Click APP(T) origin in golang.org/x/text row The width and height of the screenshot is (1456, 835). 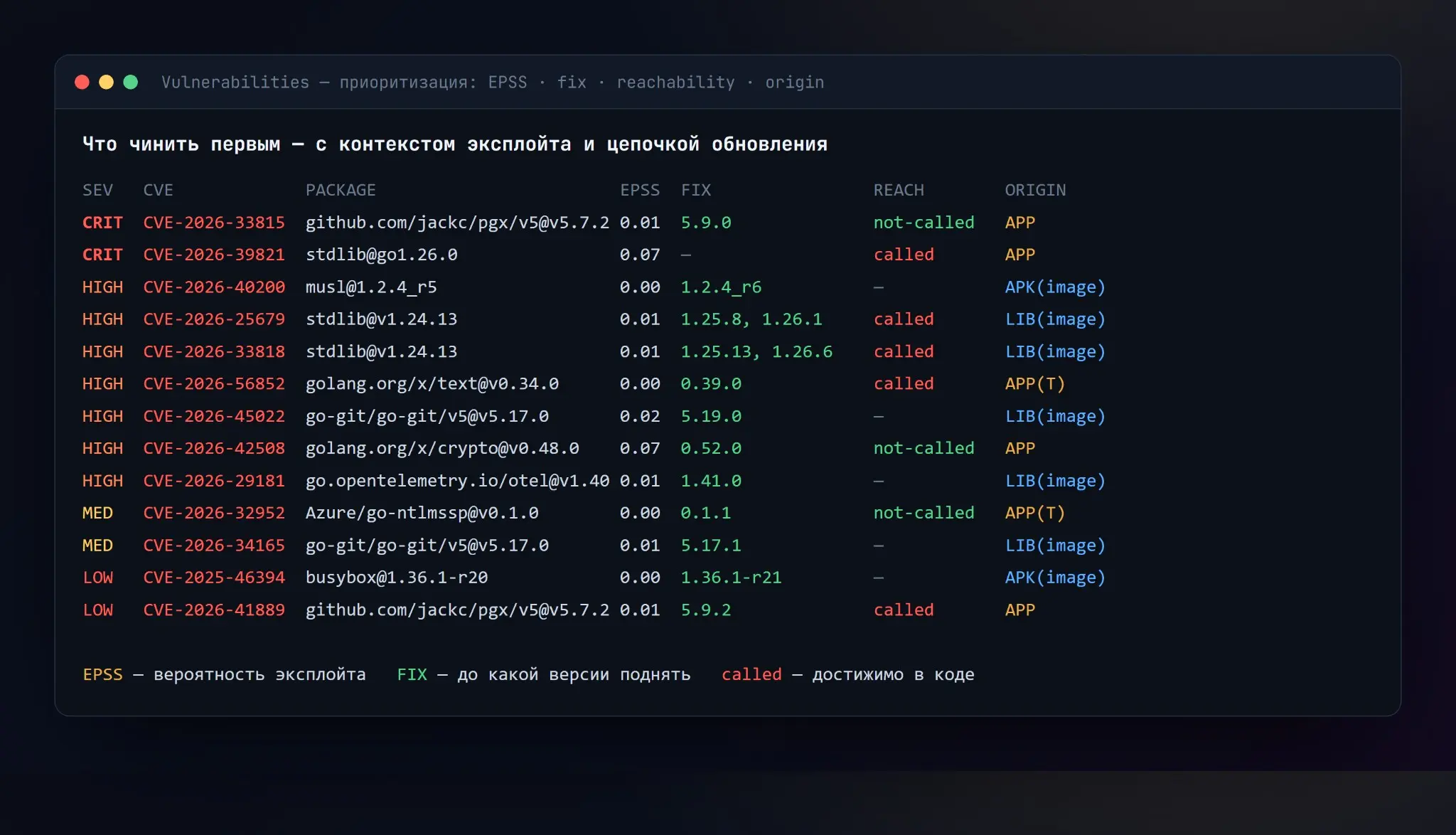coord(1035,384)
